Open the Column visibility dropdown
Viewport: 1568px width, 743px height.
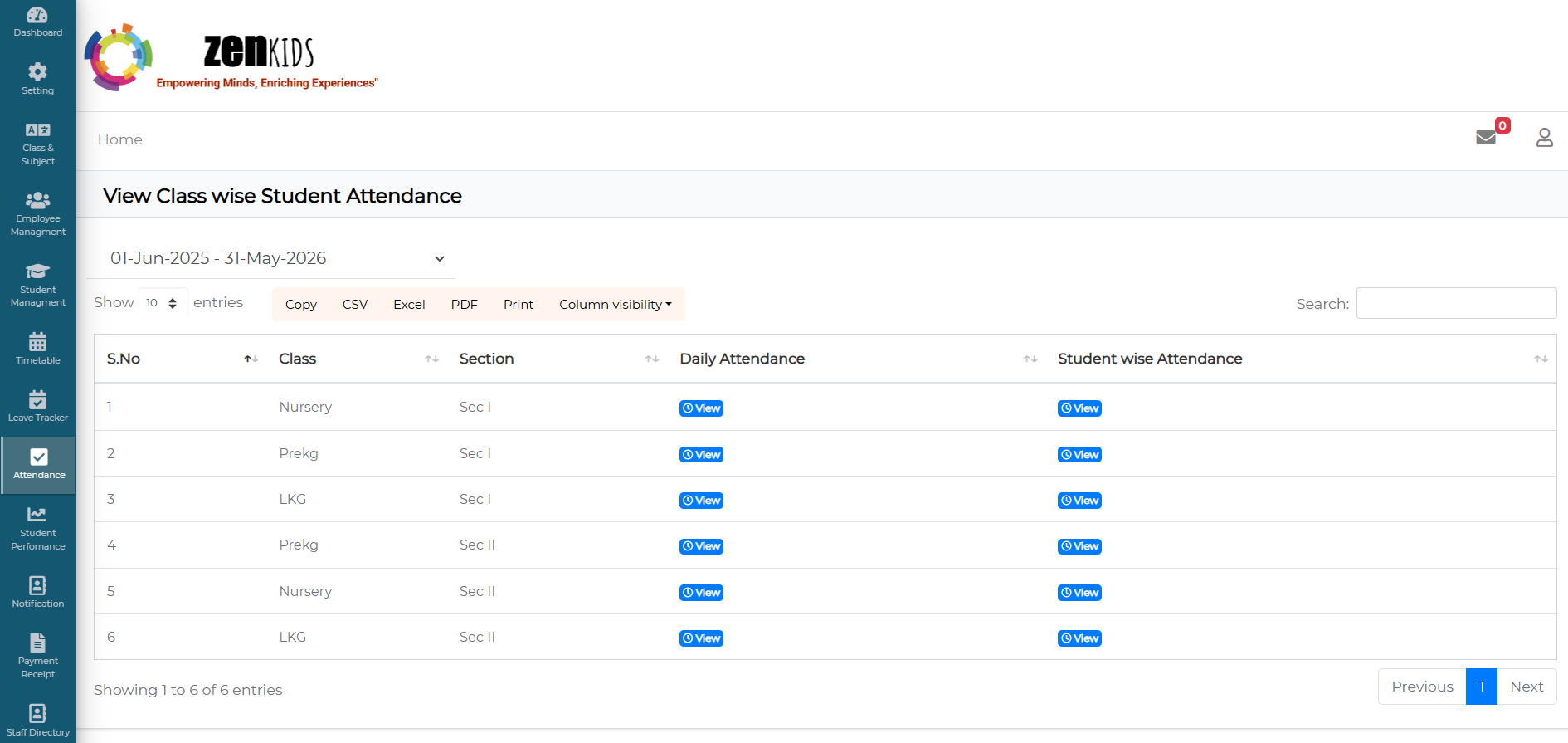[615, 305]
